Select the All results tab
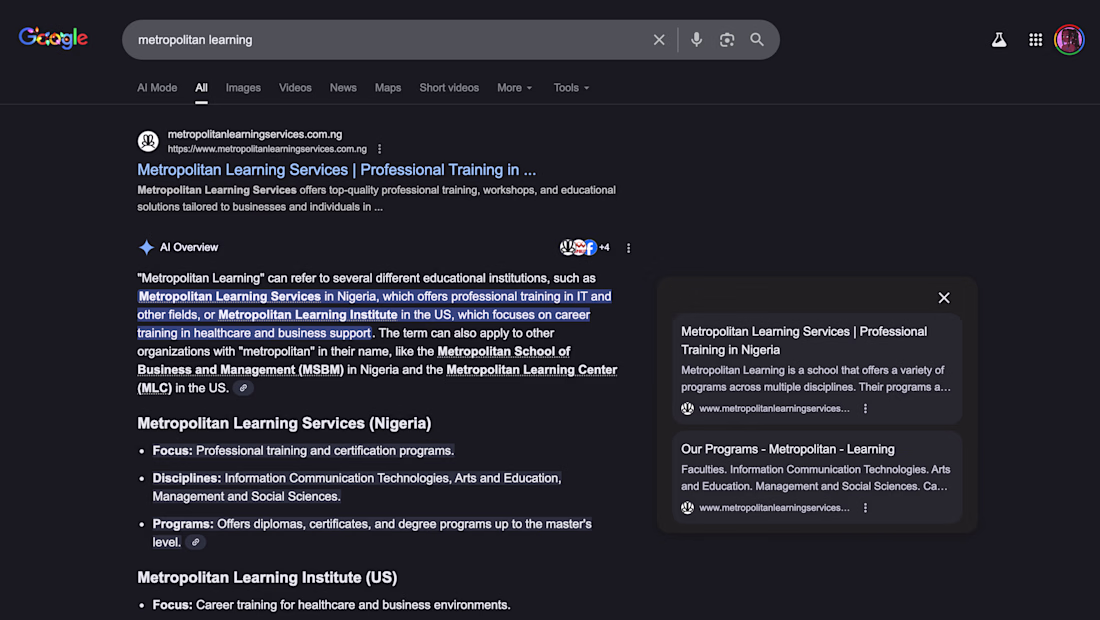Screen dimensions: 1100x620 pyautogui.click(x=201, y=88)
